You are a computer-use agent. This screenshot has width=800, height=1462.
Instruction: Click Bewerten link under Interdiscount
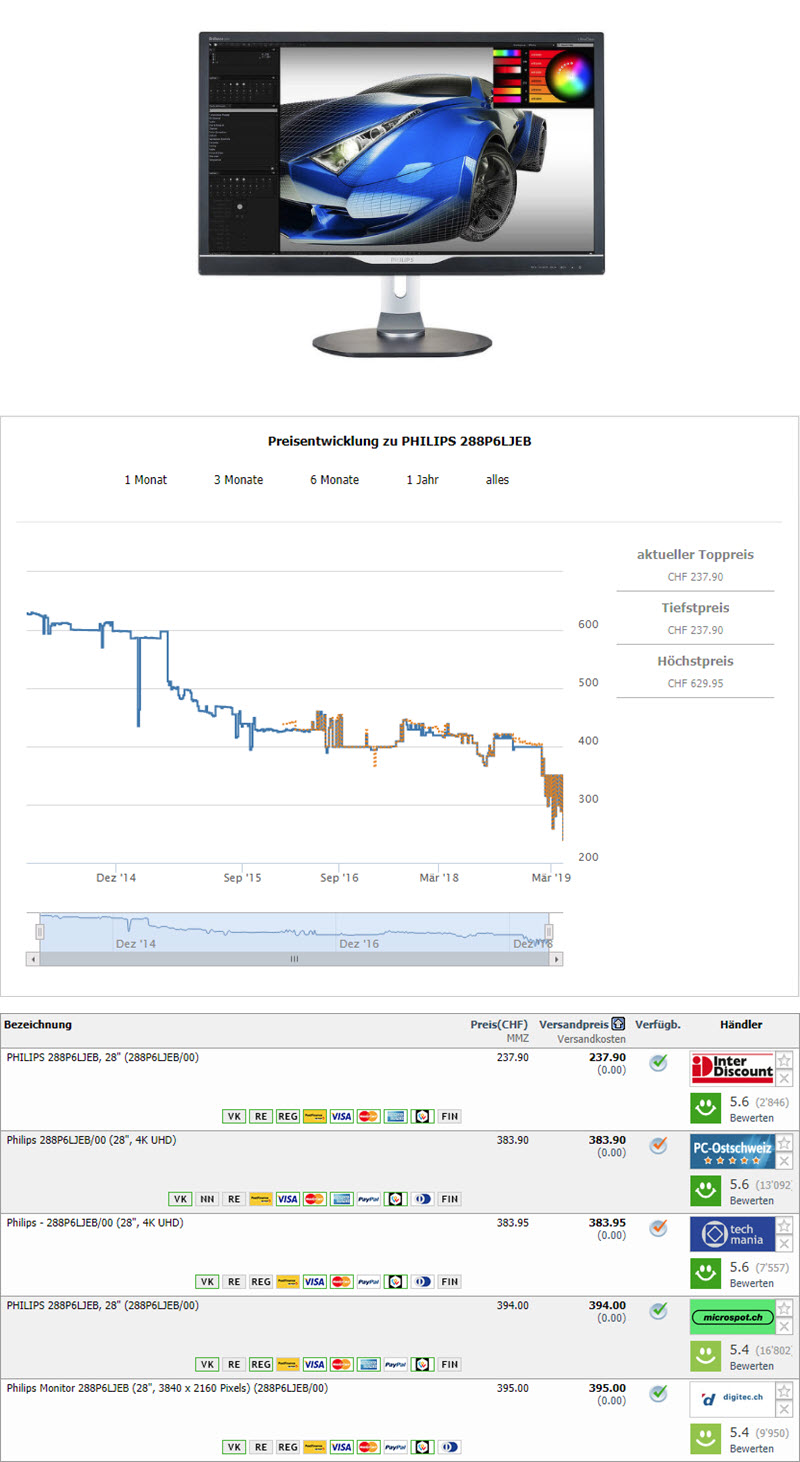(750, 1118)
